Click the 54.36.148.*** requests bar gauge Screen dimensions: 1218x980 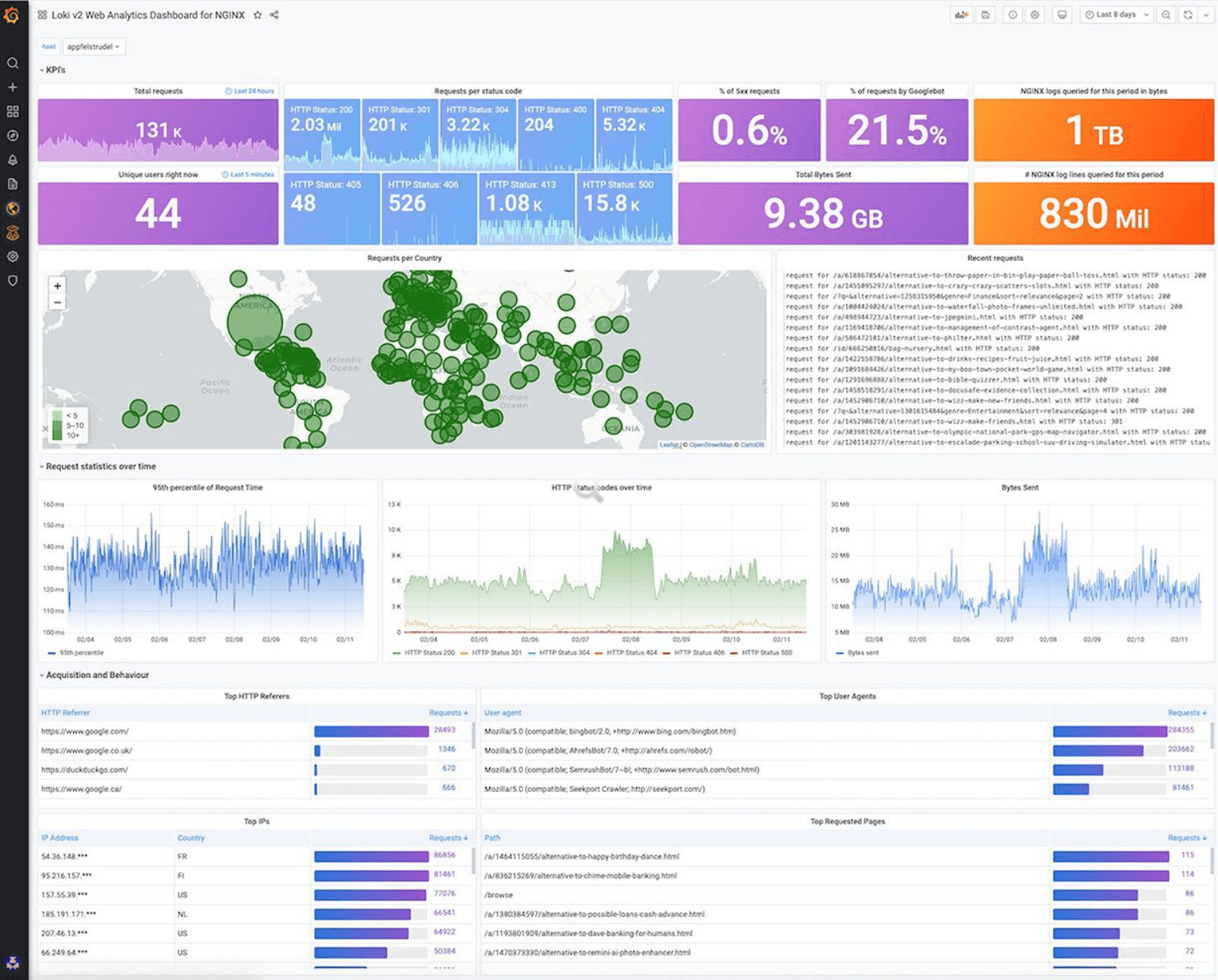tap(371, 856)
